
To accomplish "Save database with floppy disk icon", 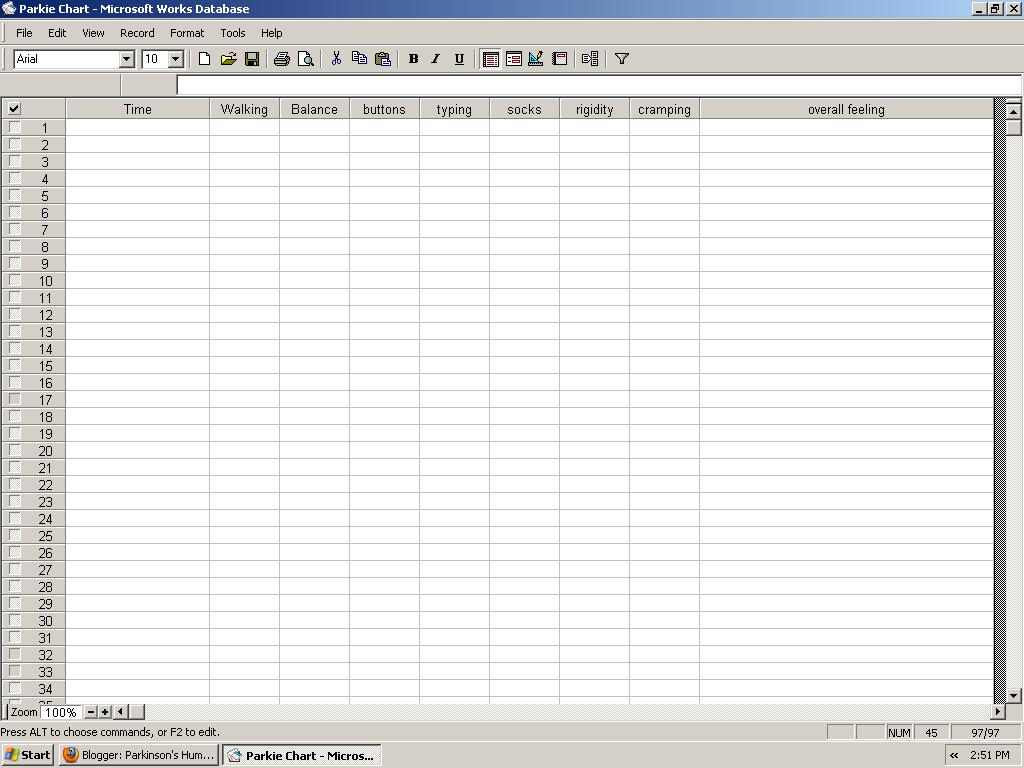I will [252, 59].
